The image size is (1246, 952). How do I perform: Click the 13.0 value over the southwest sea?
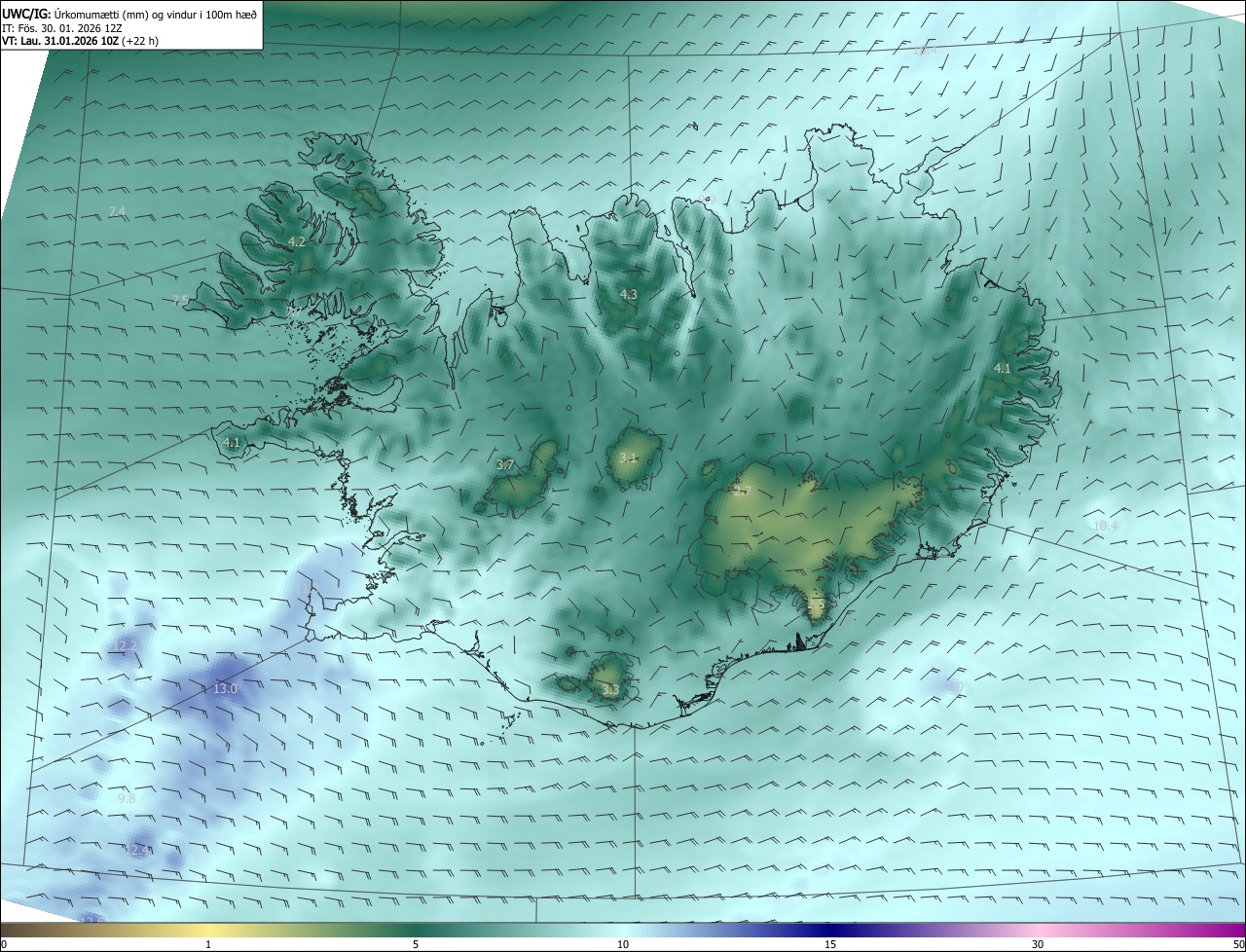[x=225, y=689]
